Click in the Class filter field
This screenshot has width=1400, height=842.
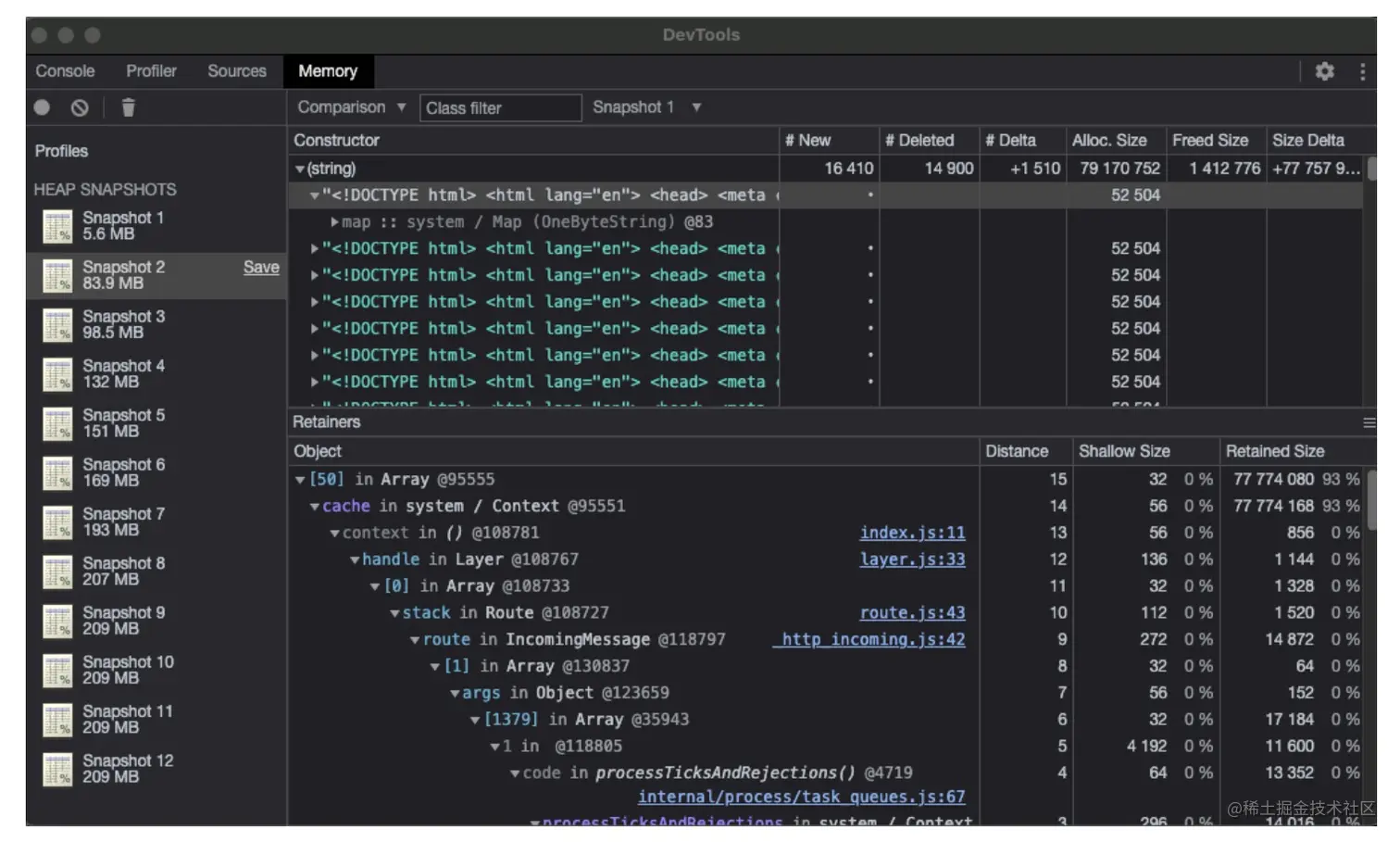pyautogui.click(x=500, y=108)
